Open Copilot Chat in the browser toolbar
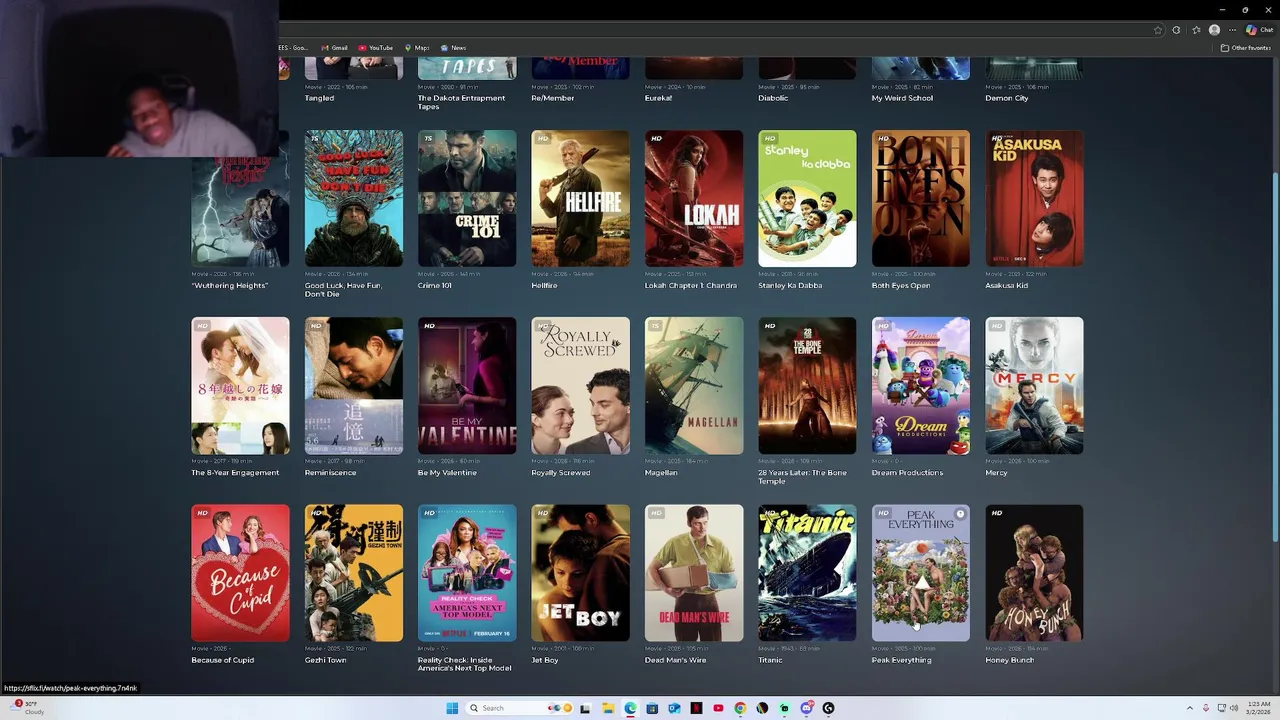The height and width of the screenshot is (720, 1280). click(1259, 30)
